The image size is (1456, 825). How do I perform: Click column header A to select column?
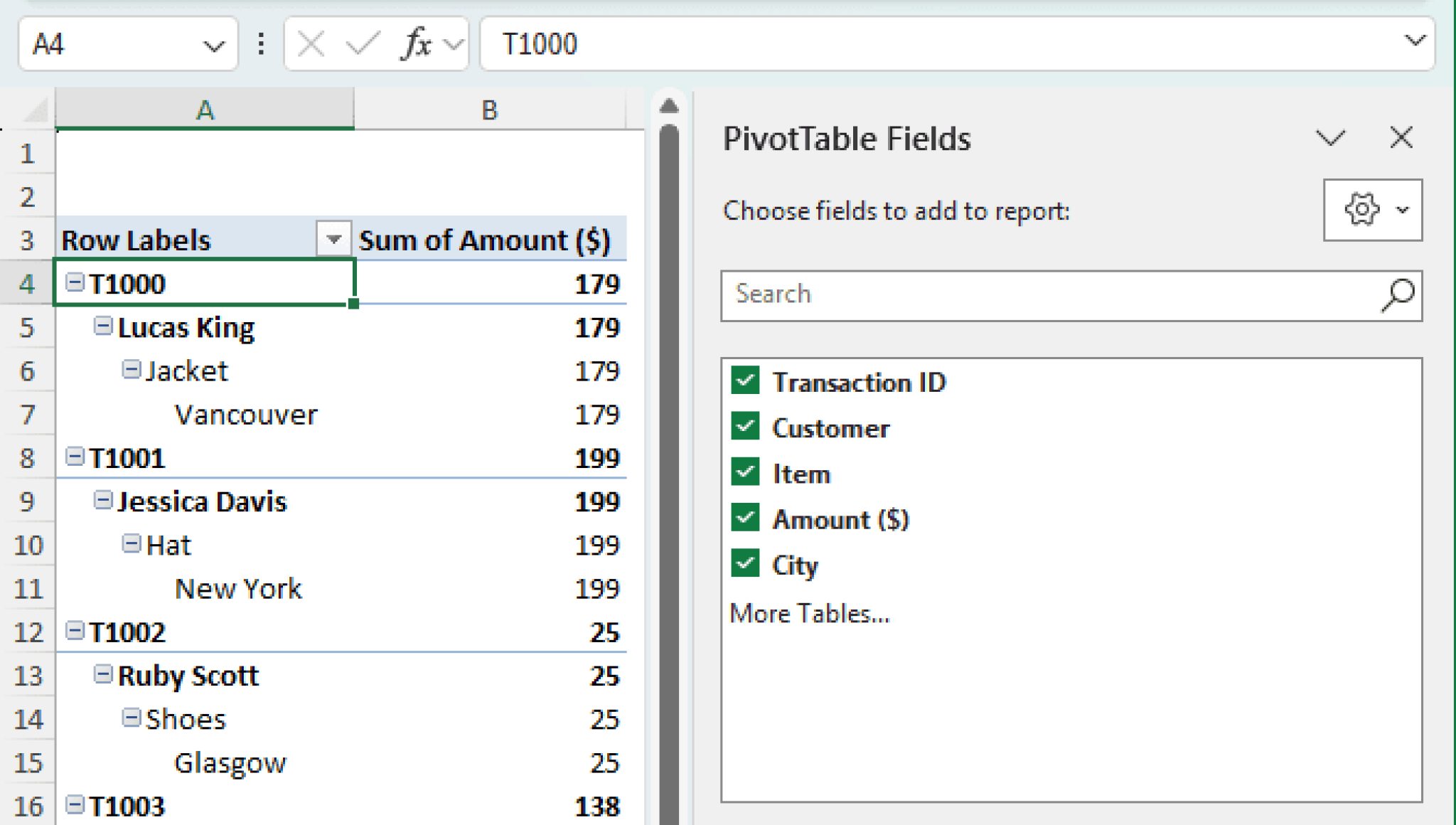tap(205, 110)
